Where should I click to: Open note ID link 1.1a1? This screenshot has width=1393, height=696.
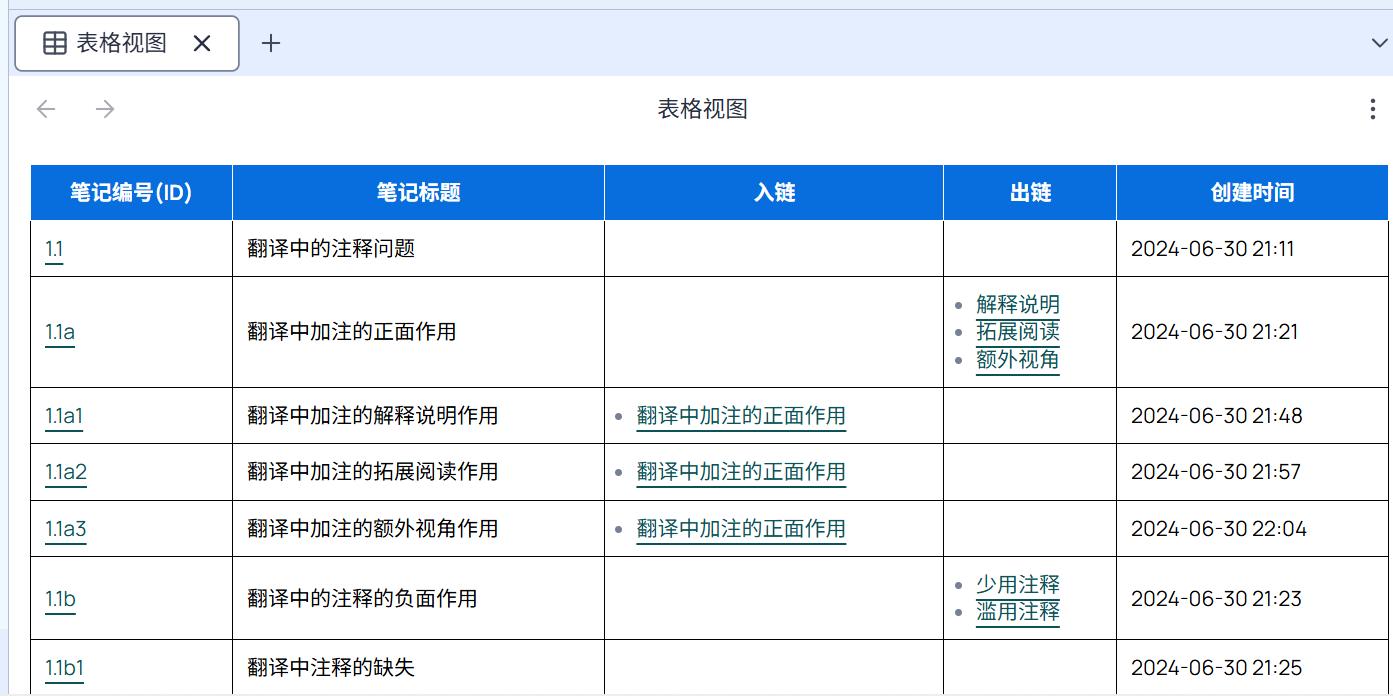pyautogui.click(x=64, y=416)
